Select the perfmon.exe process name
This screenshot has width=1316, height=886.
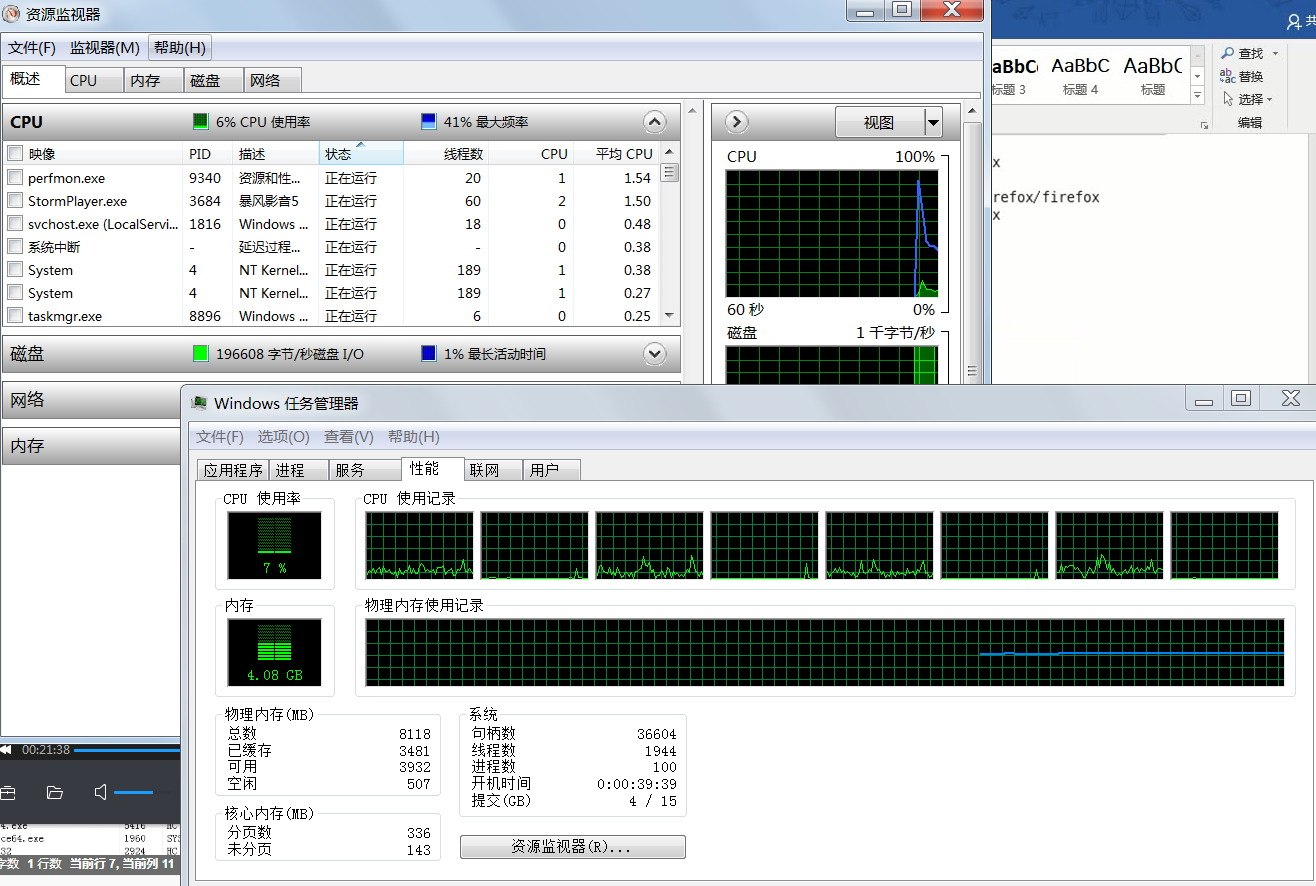click(66, 178)
